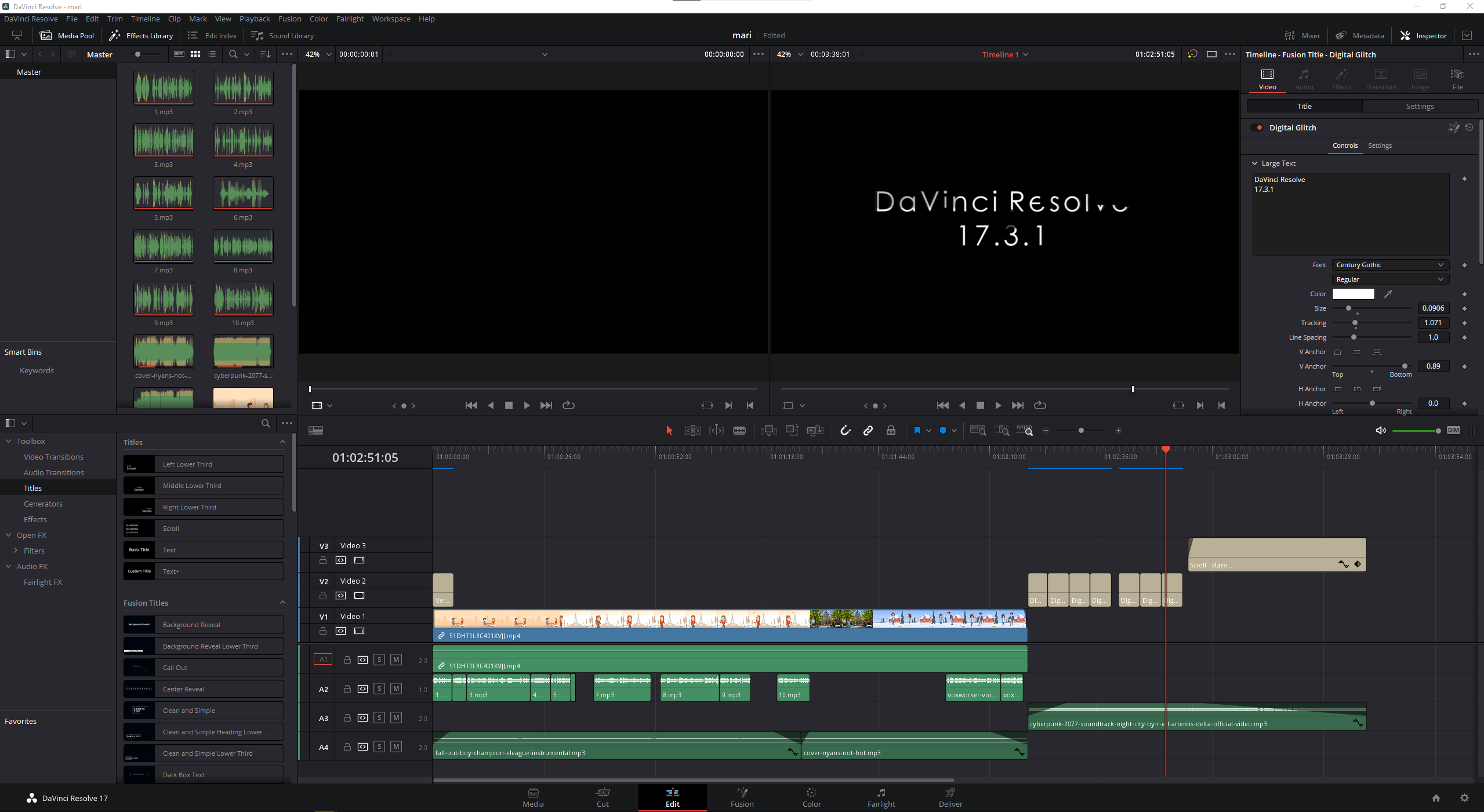Click the blue flag icon
Viewport: 1484px width, 812px height.
pos(917,431)
